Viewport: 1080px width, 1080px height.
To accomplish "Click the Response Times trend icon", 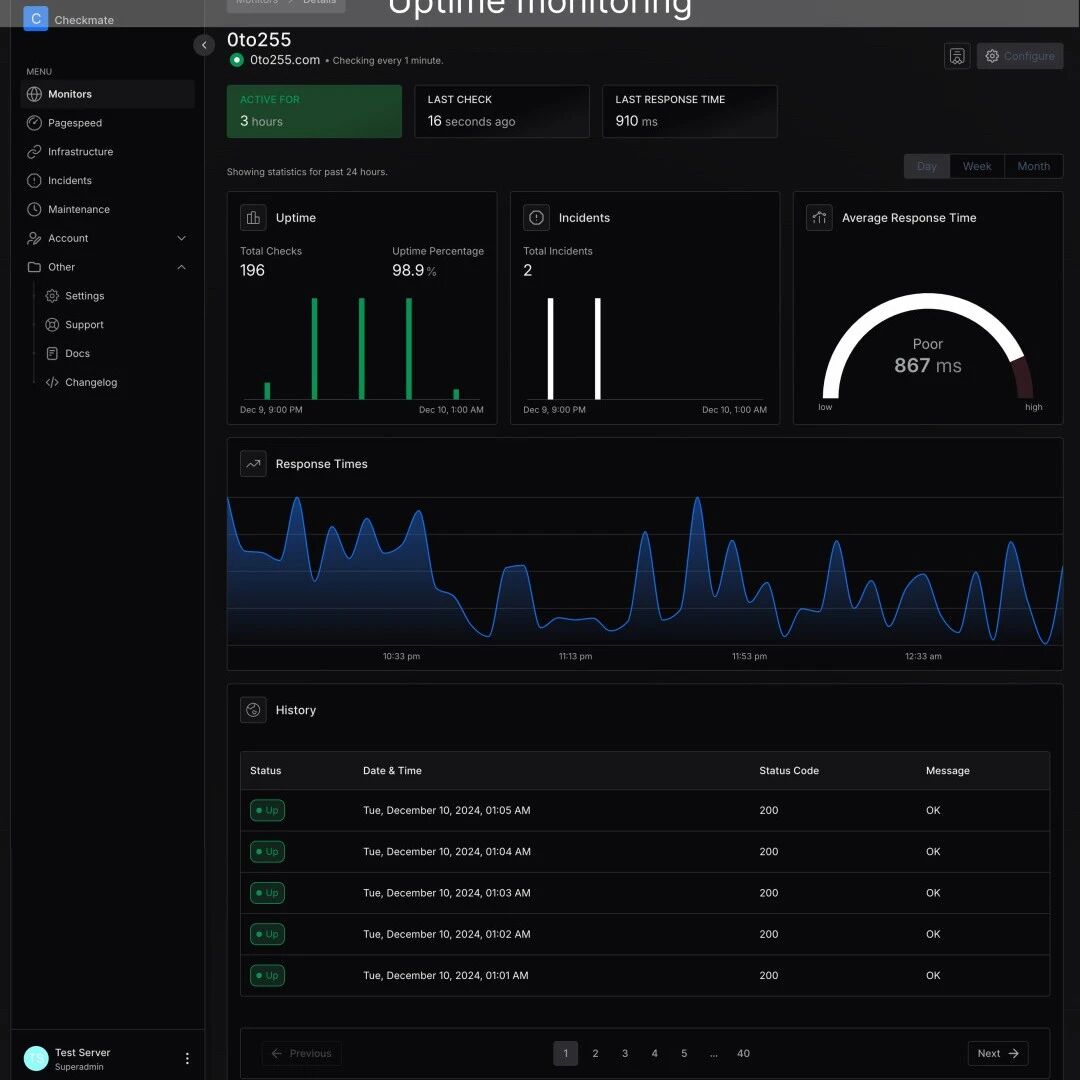I will (x=253, y=464).
